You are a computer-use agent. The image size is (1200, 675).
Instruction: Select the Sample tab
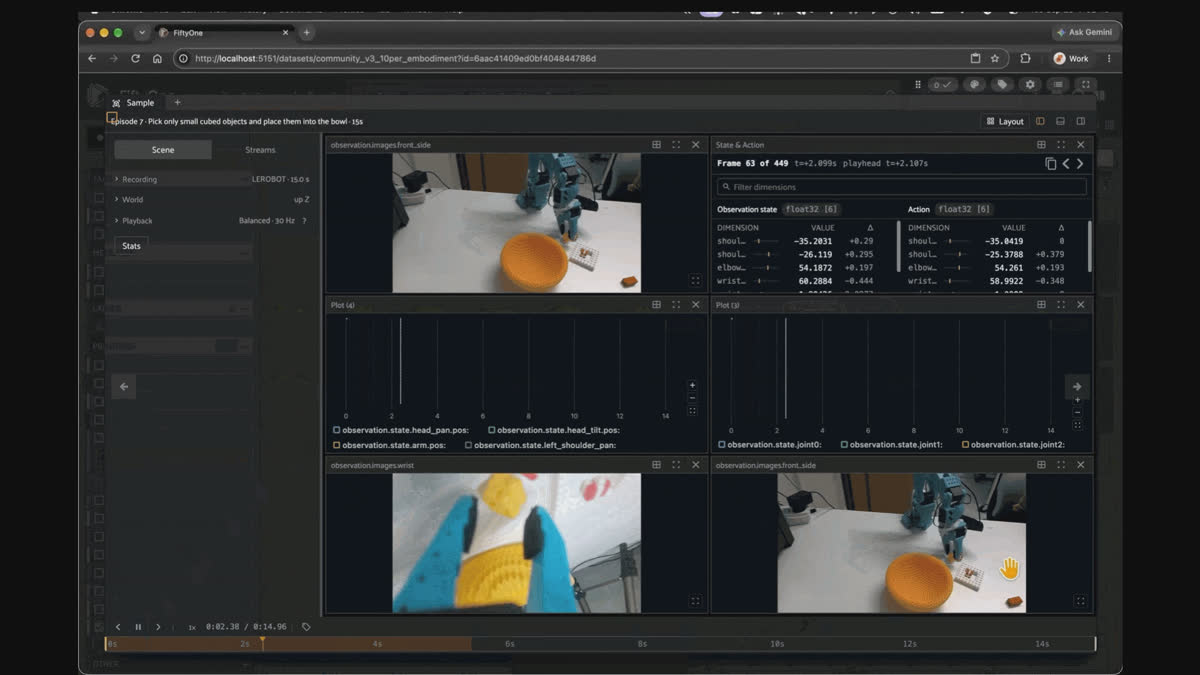(x=134, y=103)
